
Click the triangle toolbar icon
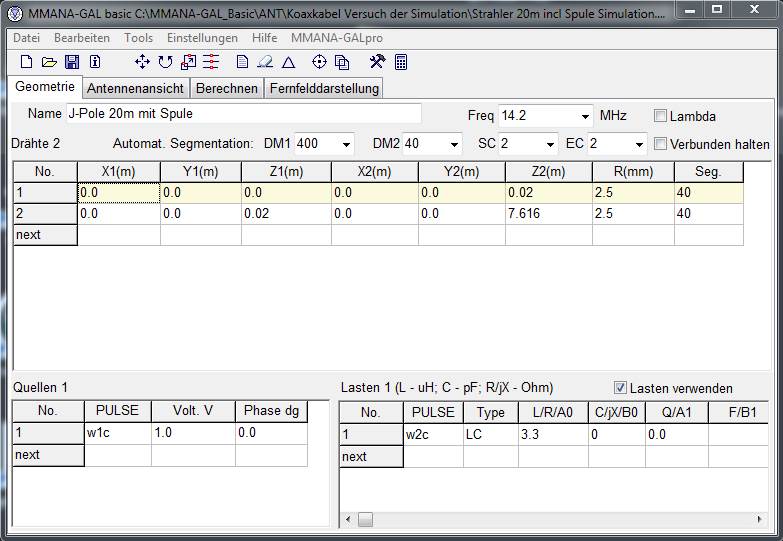pos(288,62)
